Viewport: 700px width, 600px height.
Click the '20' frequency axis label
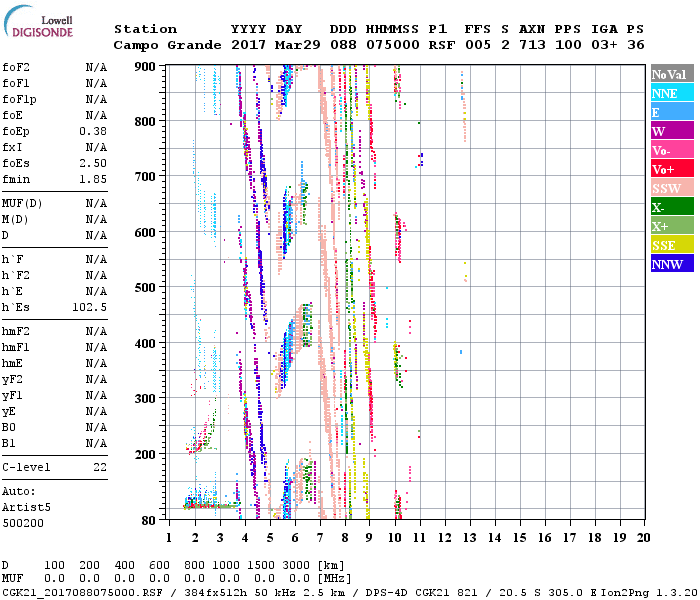643,538
